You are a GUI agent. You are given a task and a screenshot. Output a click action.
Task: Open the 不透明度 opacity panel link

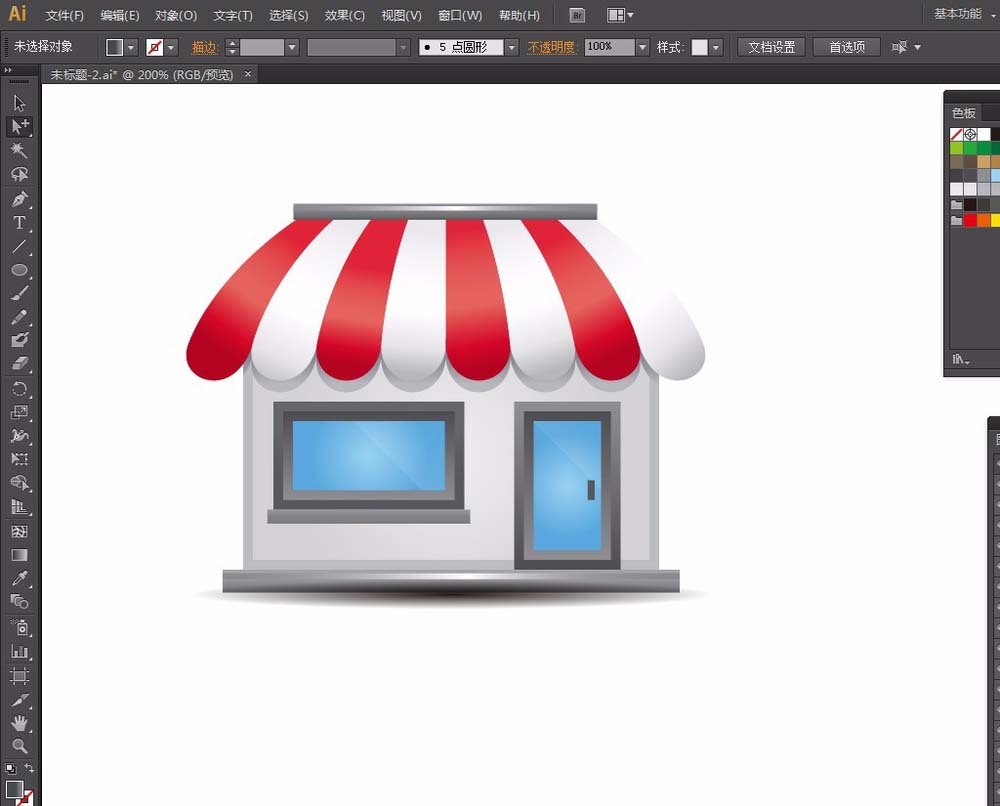click(551, 47)
